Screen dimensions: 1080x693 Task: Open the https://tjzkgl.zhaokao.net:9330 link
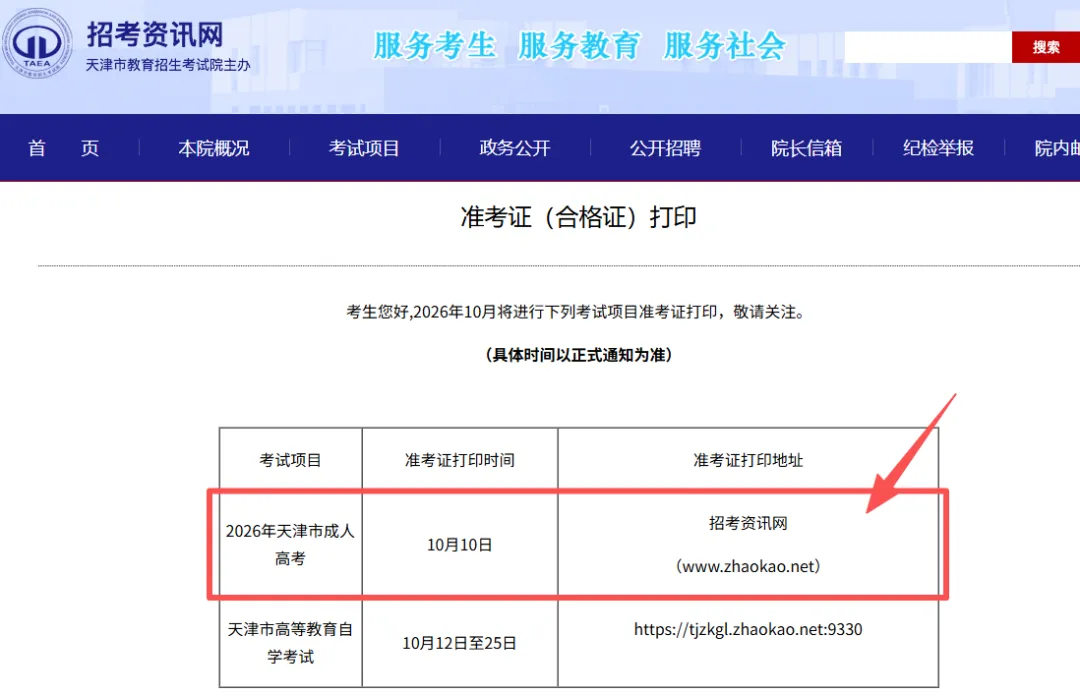coord(748,629)
